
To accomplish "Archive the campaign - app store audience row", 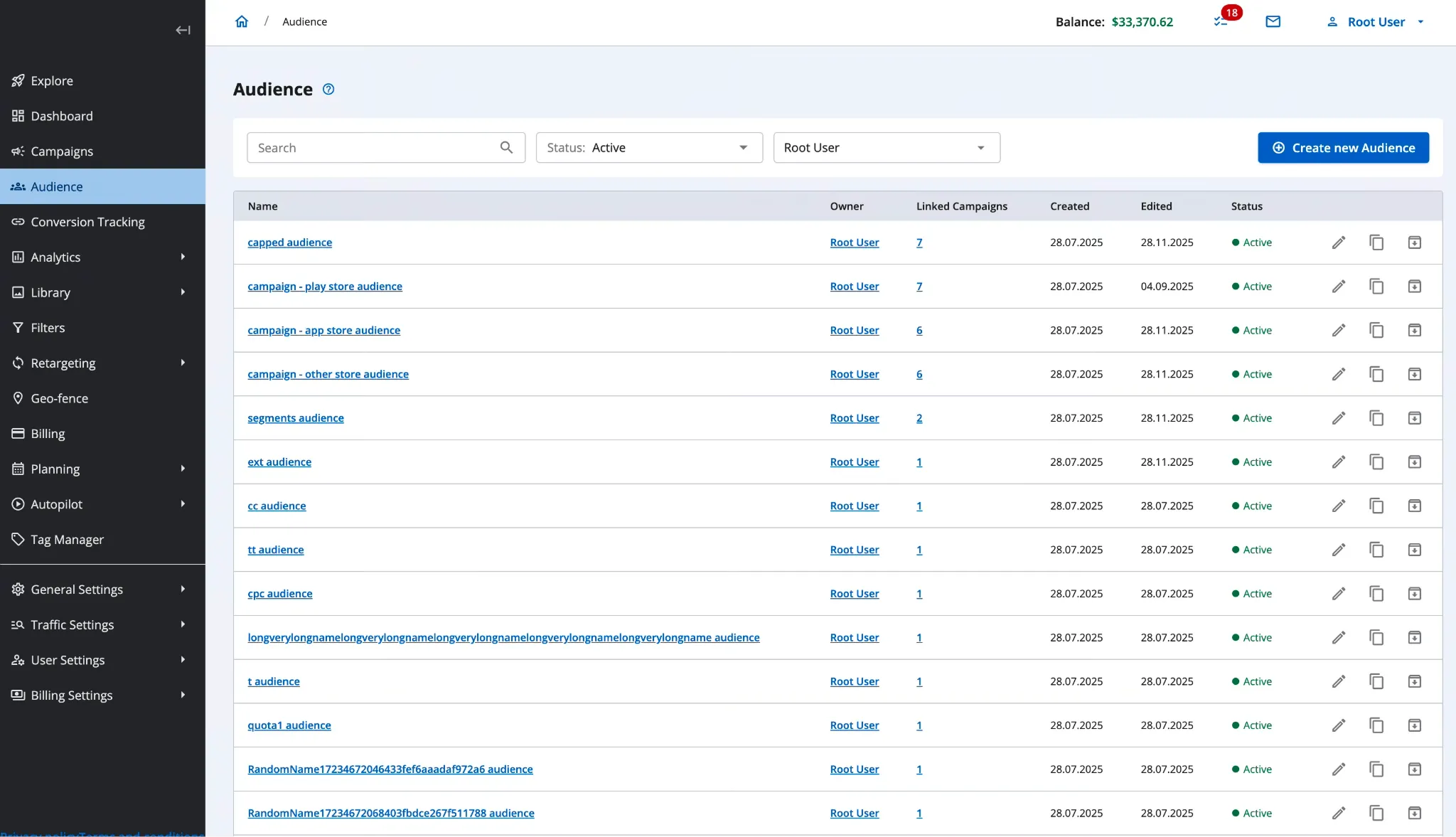I will pos(1414,330).
